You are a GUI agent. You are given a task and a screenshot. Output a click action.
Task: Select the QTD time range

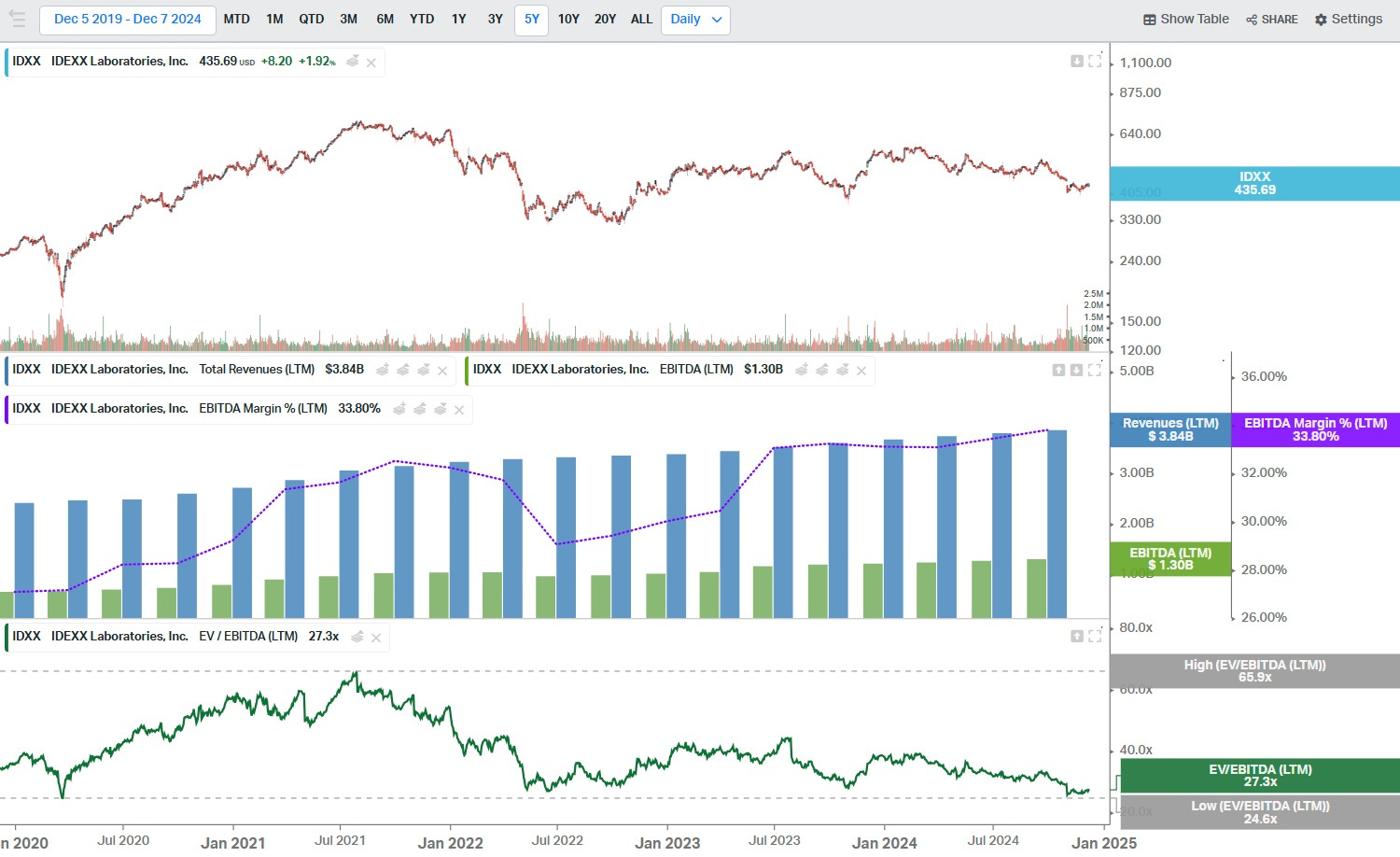coord(312,19)
